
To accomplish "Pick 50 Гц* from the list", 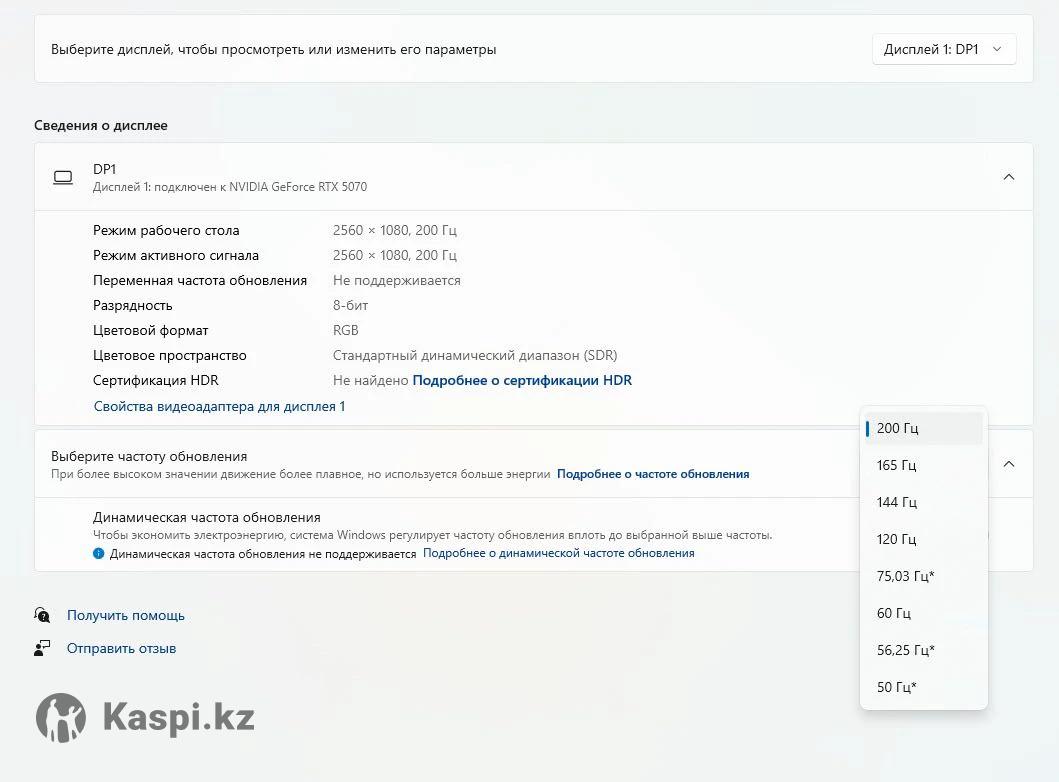I will click(896, 687).
